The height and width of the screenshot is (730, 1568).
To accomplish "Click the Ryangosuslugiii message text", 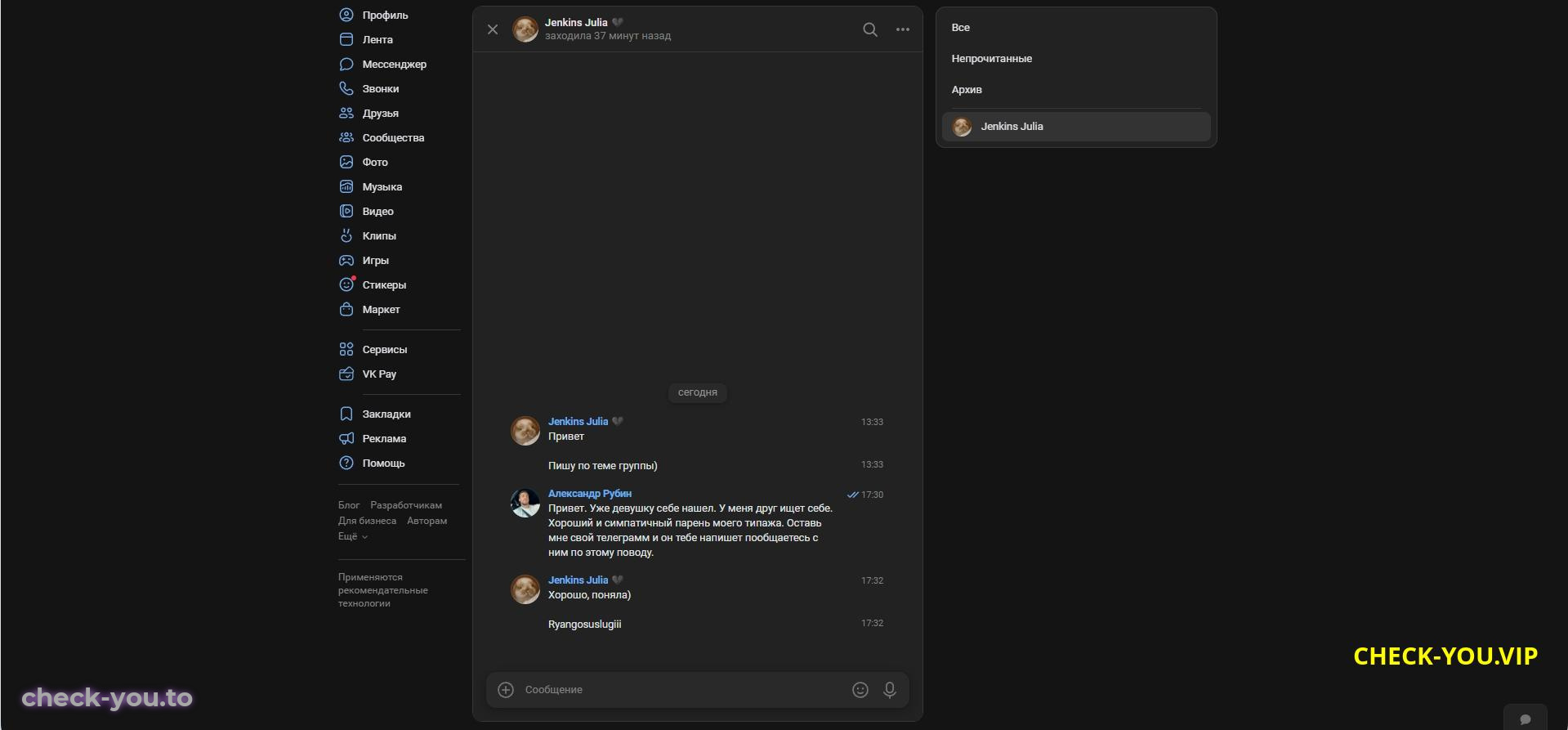I will [x=585, y=625].
